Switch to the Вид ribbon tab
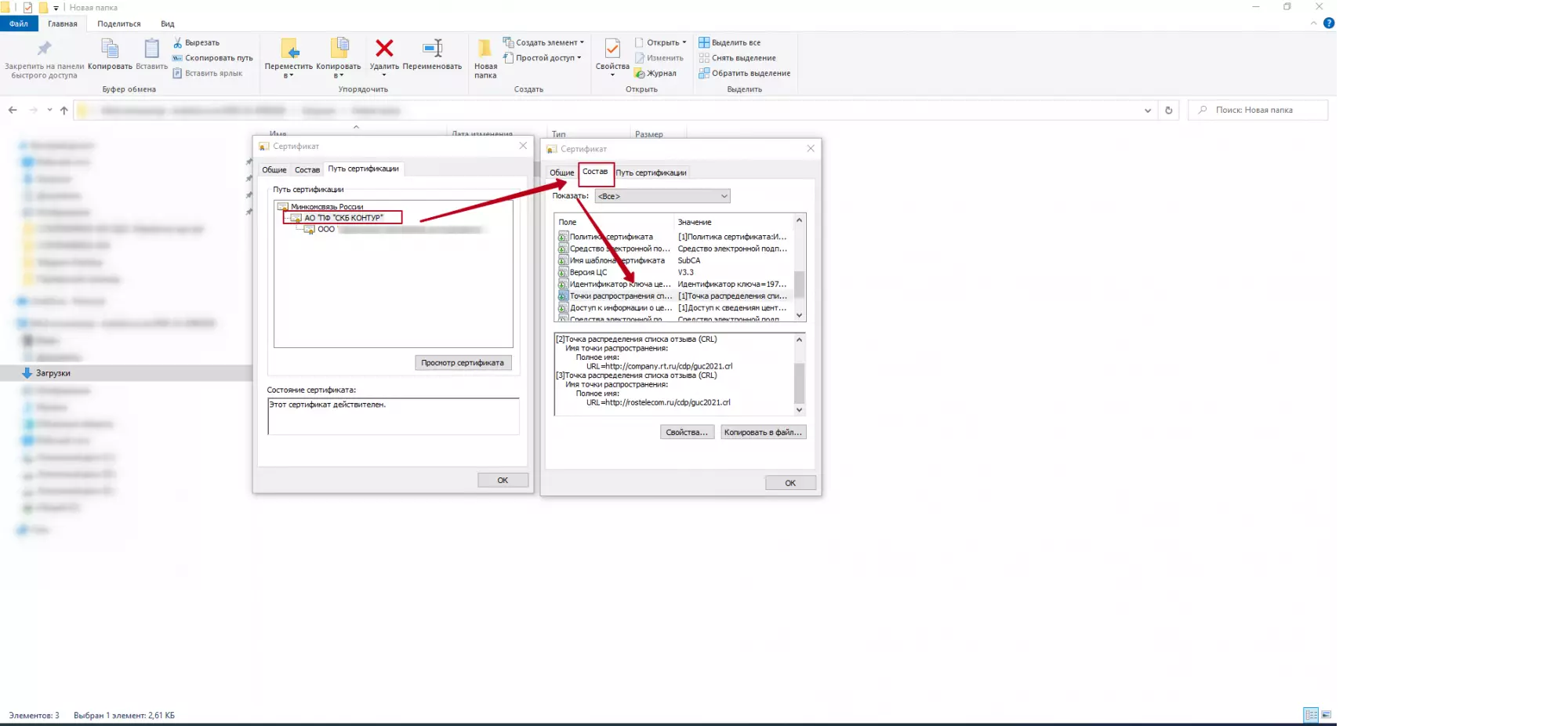Screen dimensions: 1568x726 pyautogui.click(x=168, y=24)
